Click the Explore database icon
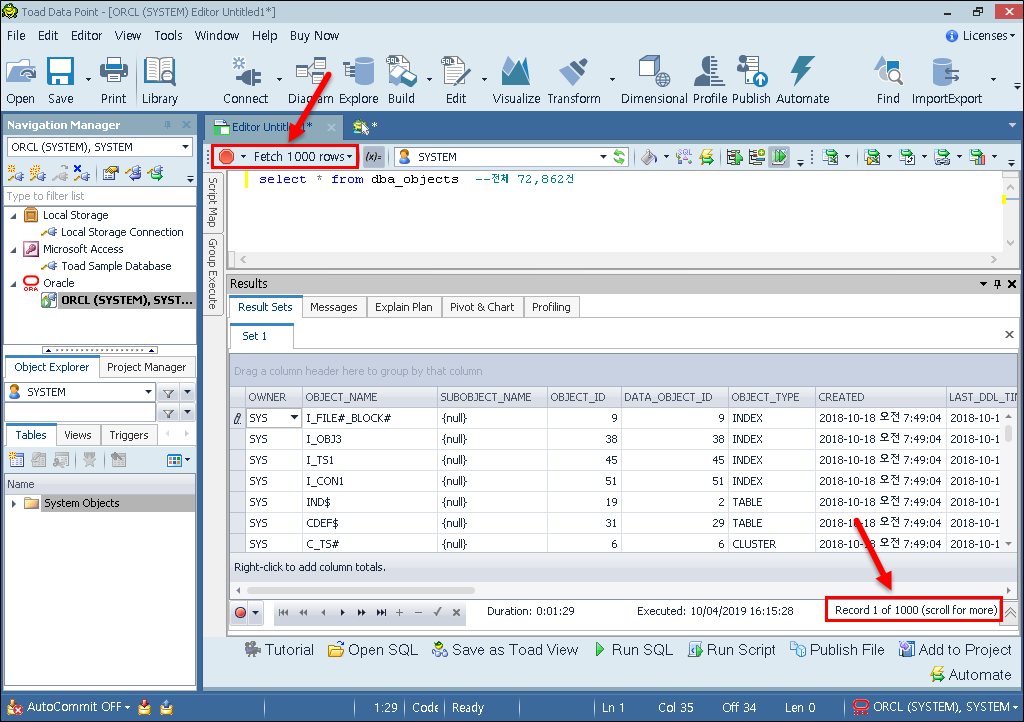The image size is (1024, 722). pyautogui.click(x=358, y=79)
